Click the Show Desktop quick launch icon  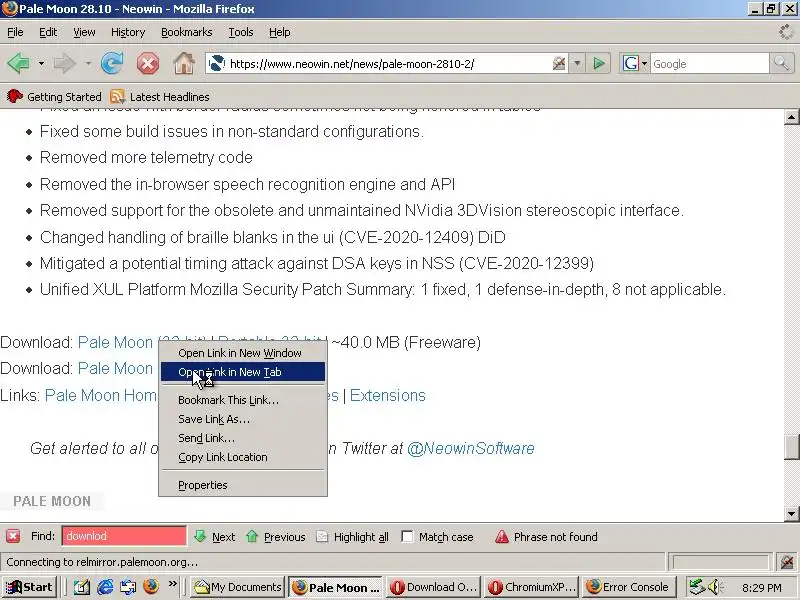[82, 587]
